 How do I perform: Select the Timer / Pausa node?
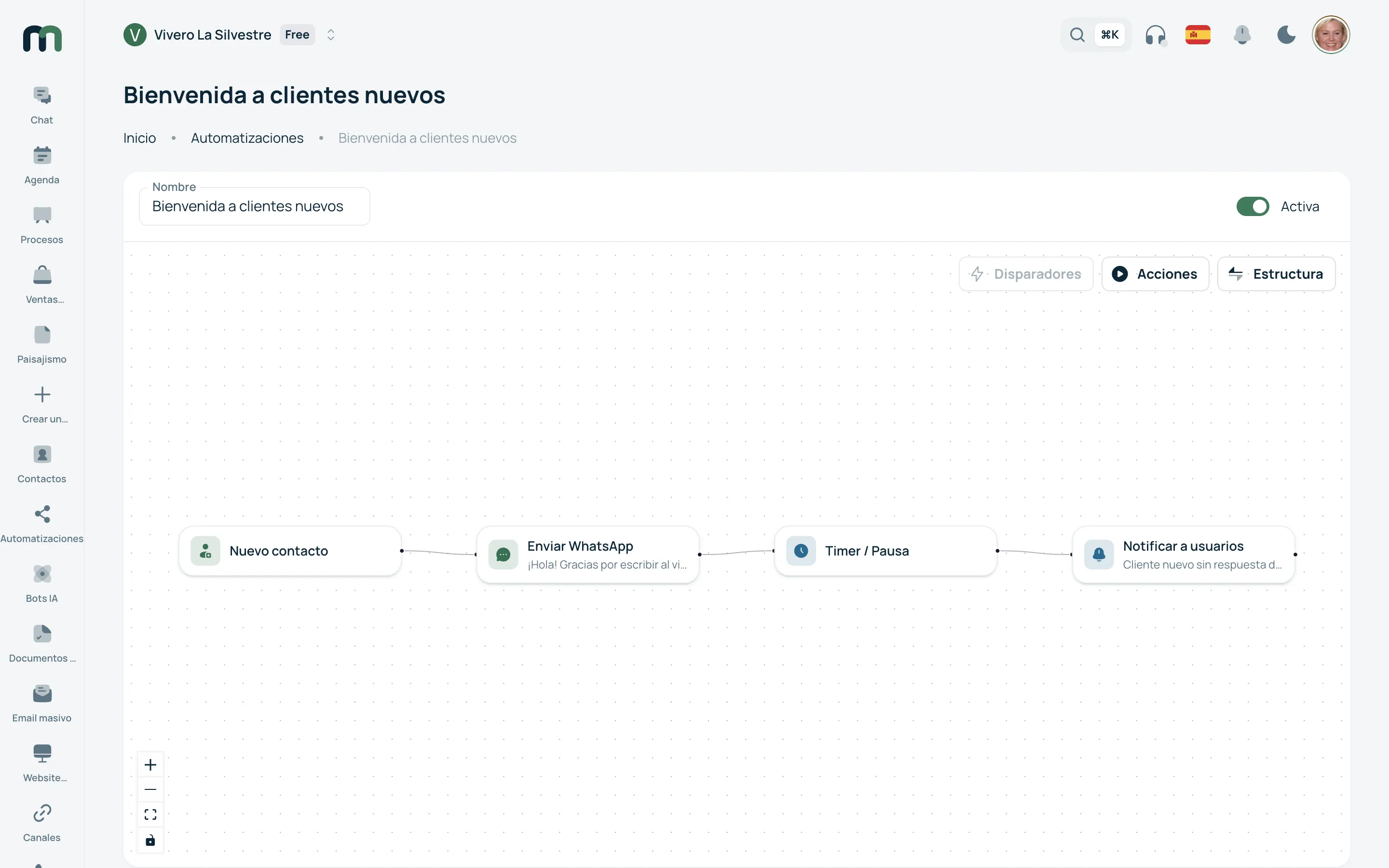click(885, 551)
